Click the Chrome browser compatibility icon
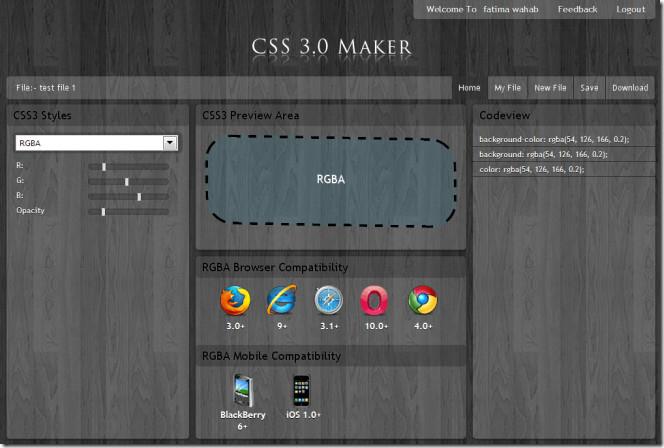This screenshot has height=448, width=664. [423, 300]
